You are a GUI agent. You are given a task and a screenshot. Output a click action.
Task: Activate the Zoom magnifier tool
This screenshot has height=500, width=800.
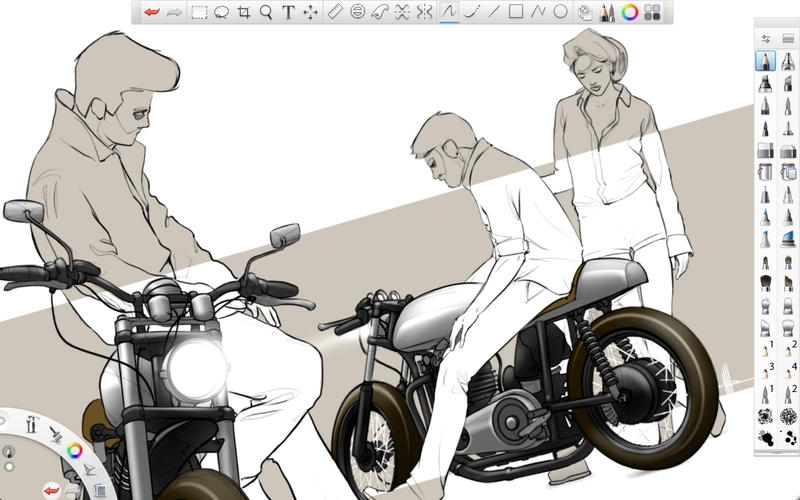pos(266,12)
